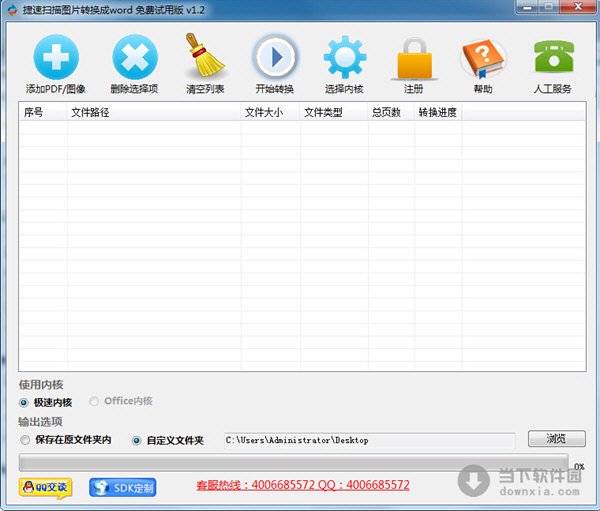
Task: Sort by 文件大小 column header
Action: pos(270,112)
